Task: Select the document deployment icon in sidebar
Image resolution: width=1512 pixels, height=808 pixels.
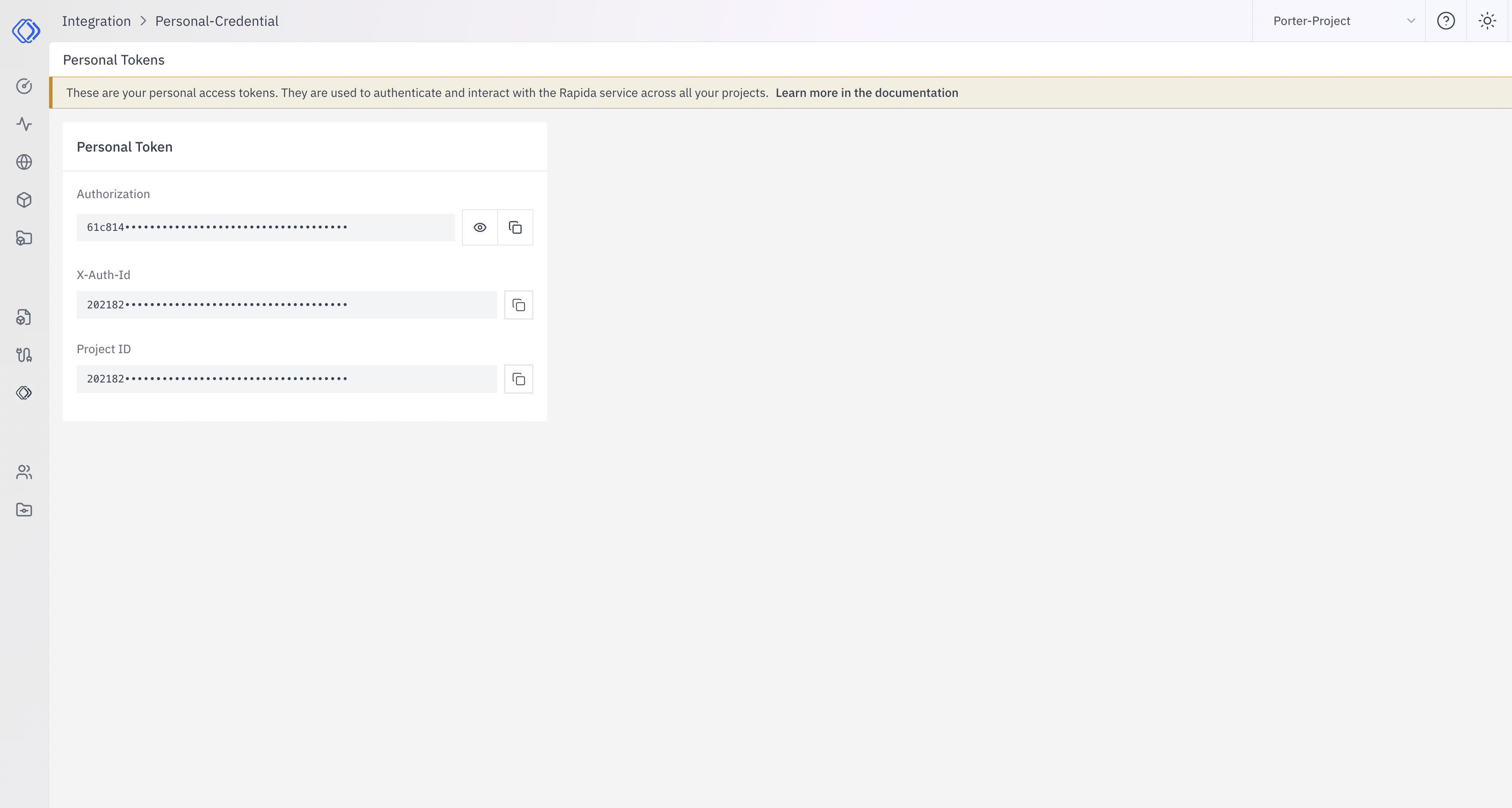Action: click(x=24, y=317)
